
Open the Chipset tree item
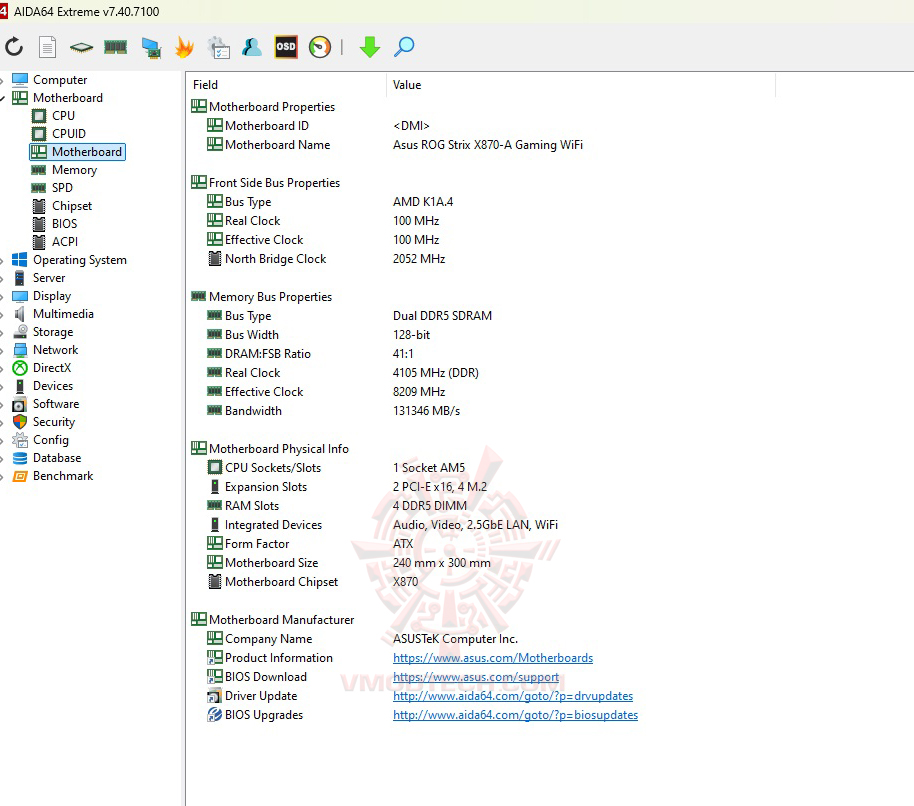click(72, 206)
